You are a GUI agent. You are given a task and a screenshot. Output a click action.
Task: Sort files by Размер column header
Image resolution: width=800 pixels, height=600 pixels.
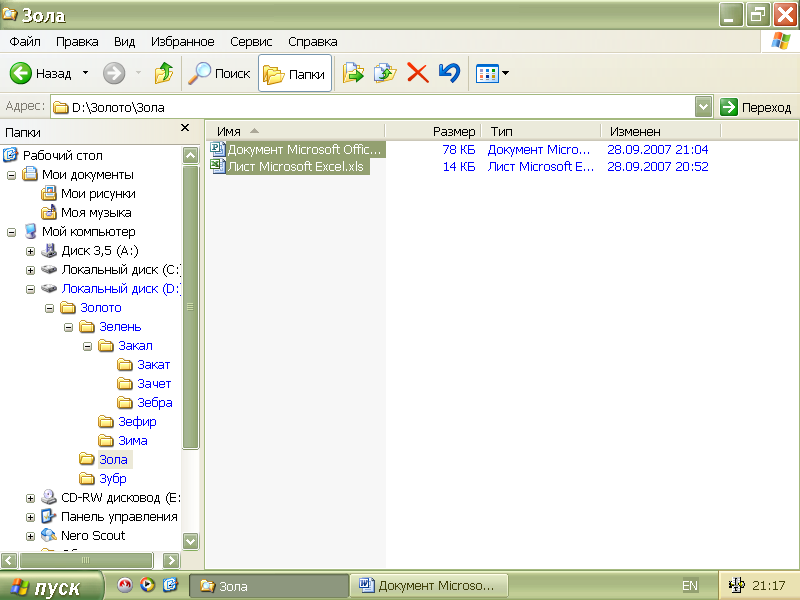point(453,131)
